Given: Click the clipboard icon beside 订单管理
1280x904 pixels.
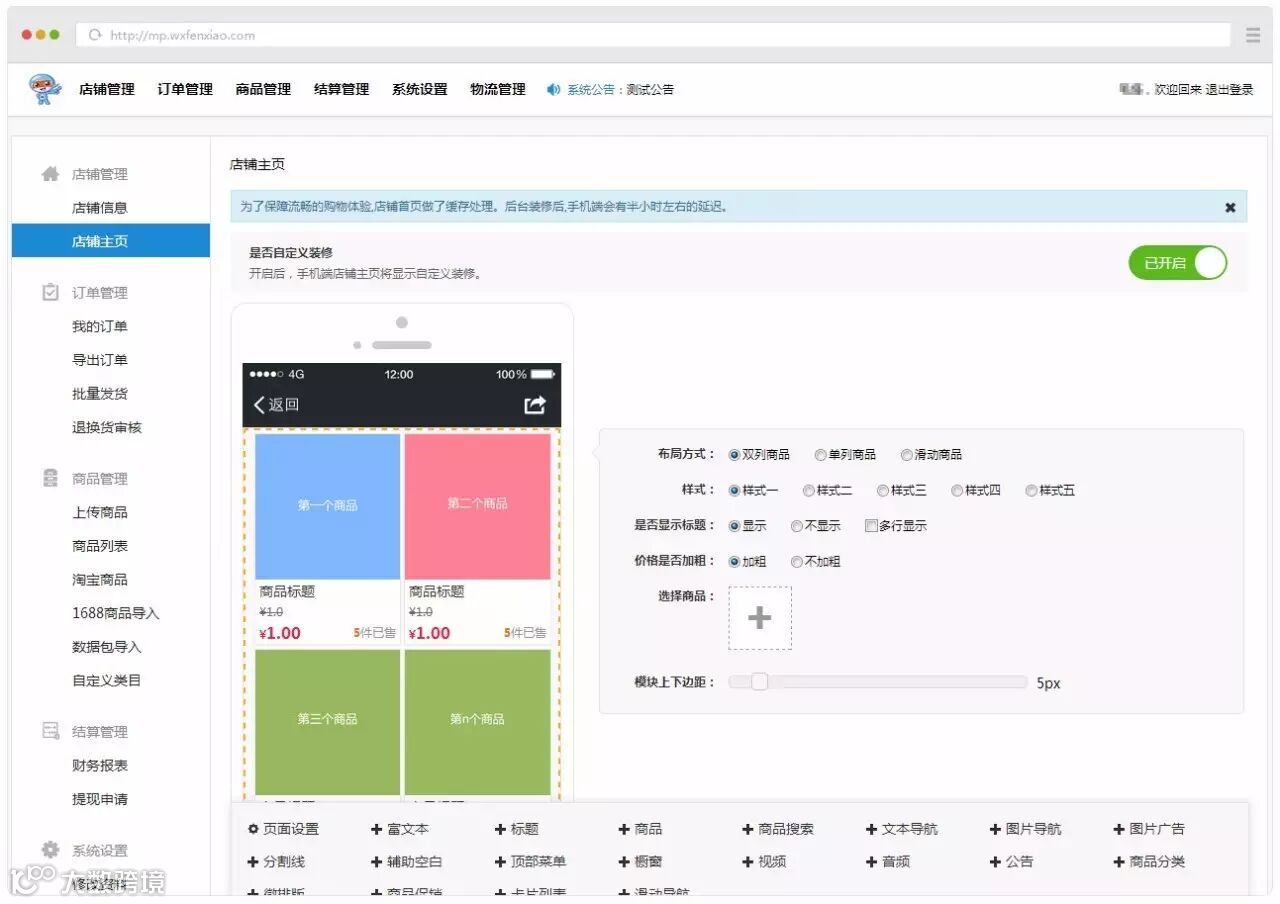Looking at the screenshot, I should pyautogui.click(x=50, y=292).
